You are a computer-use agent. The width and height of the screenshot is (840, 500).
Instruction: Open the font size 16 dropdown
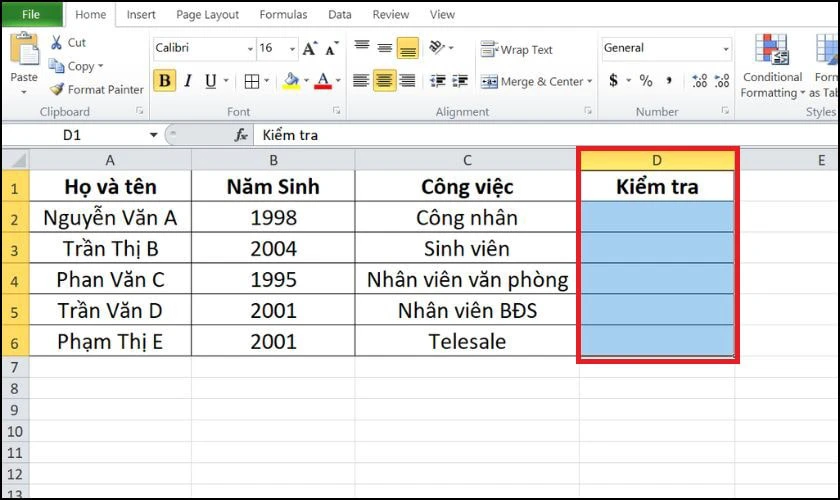pos(292,49)
